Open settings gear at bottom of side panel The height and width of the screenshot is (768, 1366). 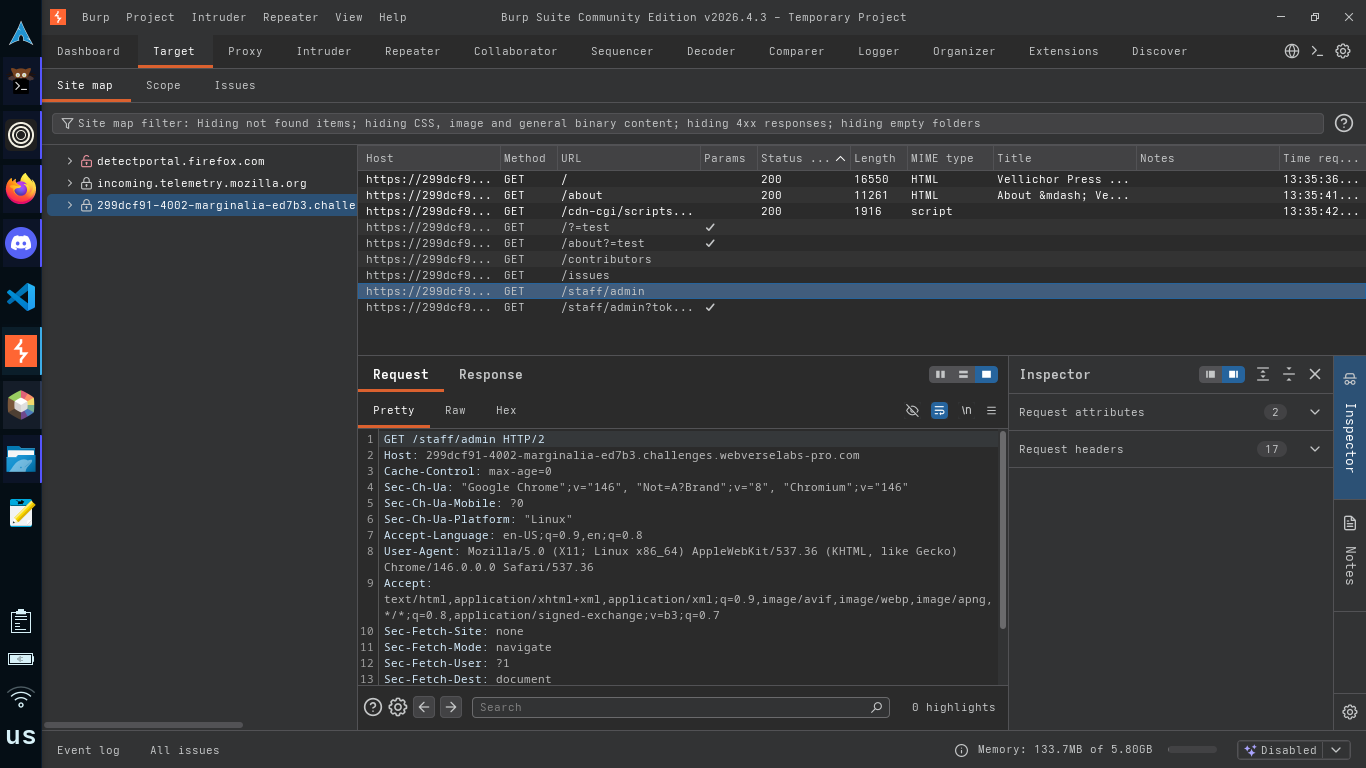tap(1350, 712)
